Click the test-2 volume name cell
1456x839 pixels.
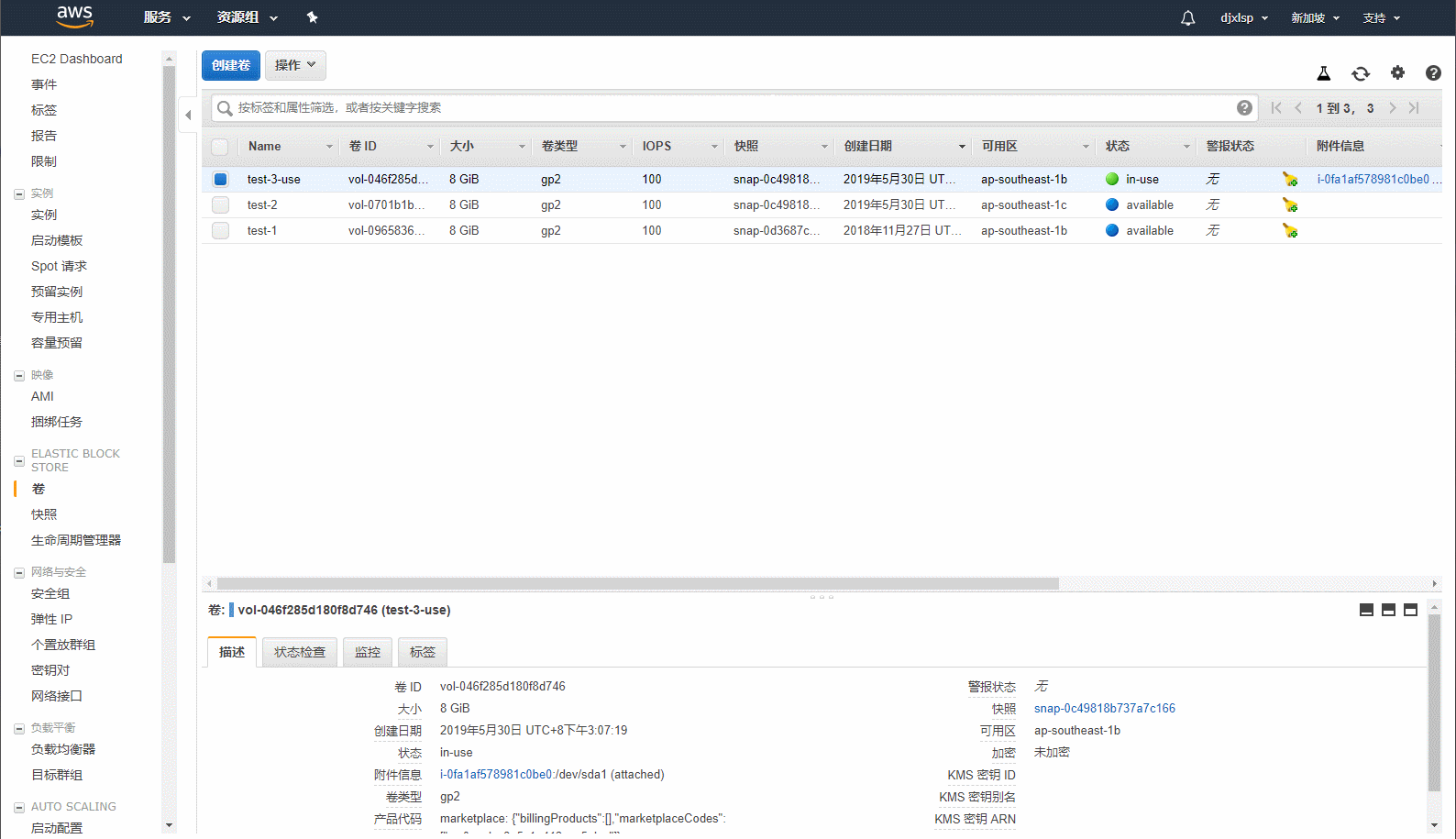click(x=262, y=204)
